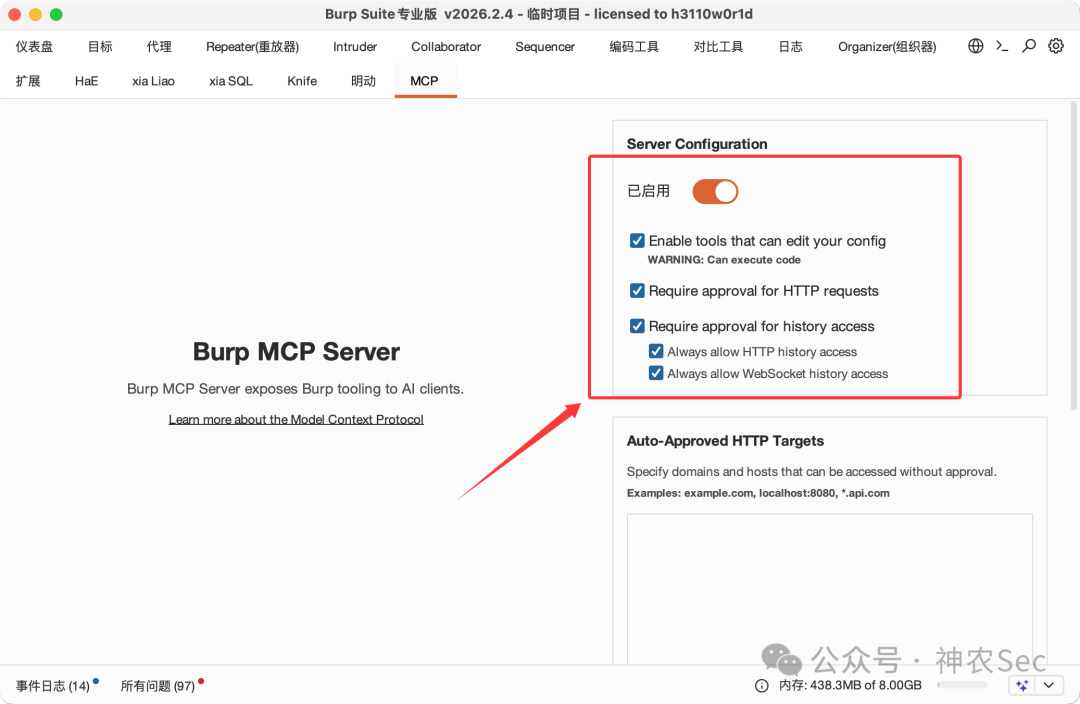
Task: Open the Organizer(组织器) tab
Action: point(887,47)
